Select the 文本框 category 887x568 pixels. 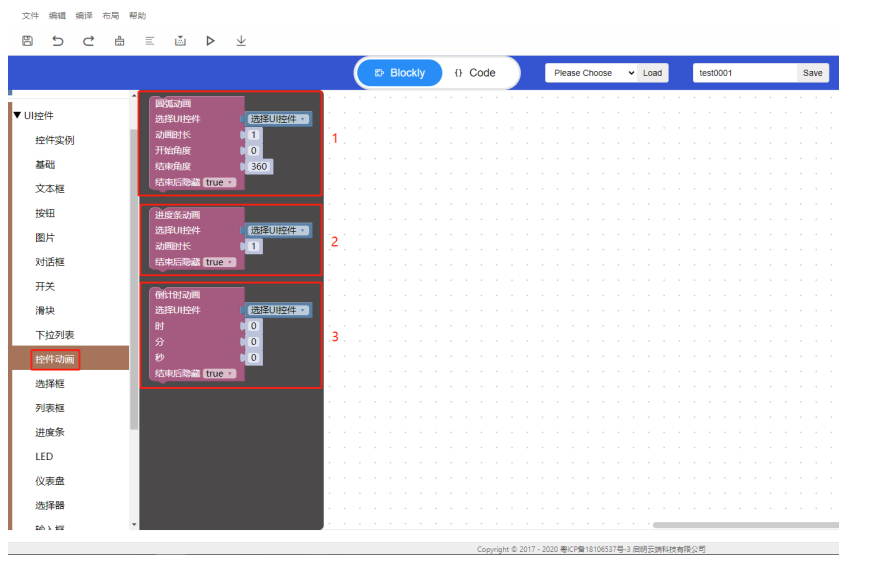click(50, 189)
